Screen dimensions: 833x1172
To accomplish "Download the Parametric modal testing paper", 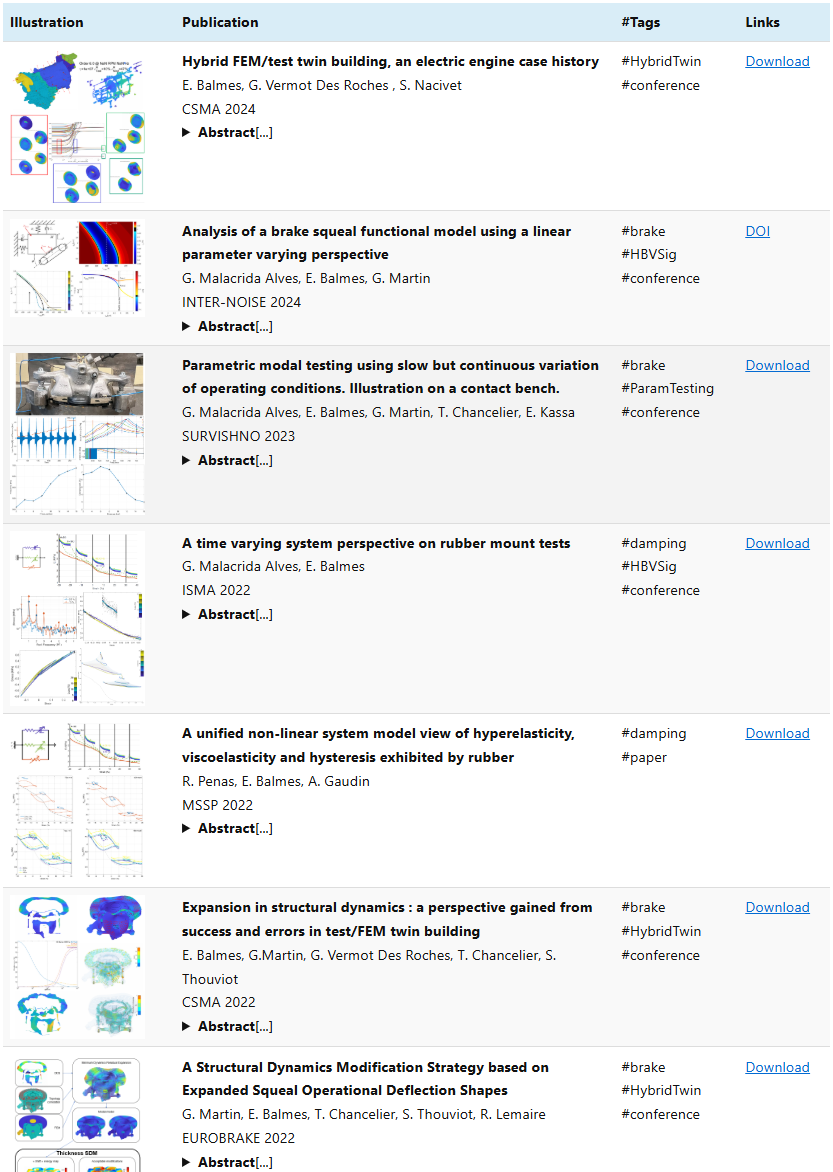I will point(777,364).
